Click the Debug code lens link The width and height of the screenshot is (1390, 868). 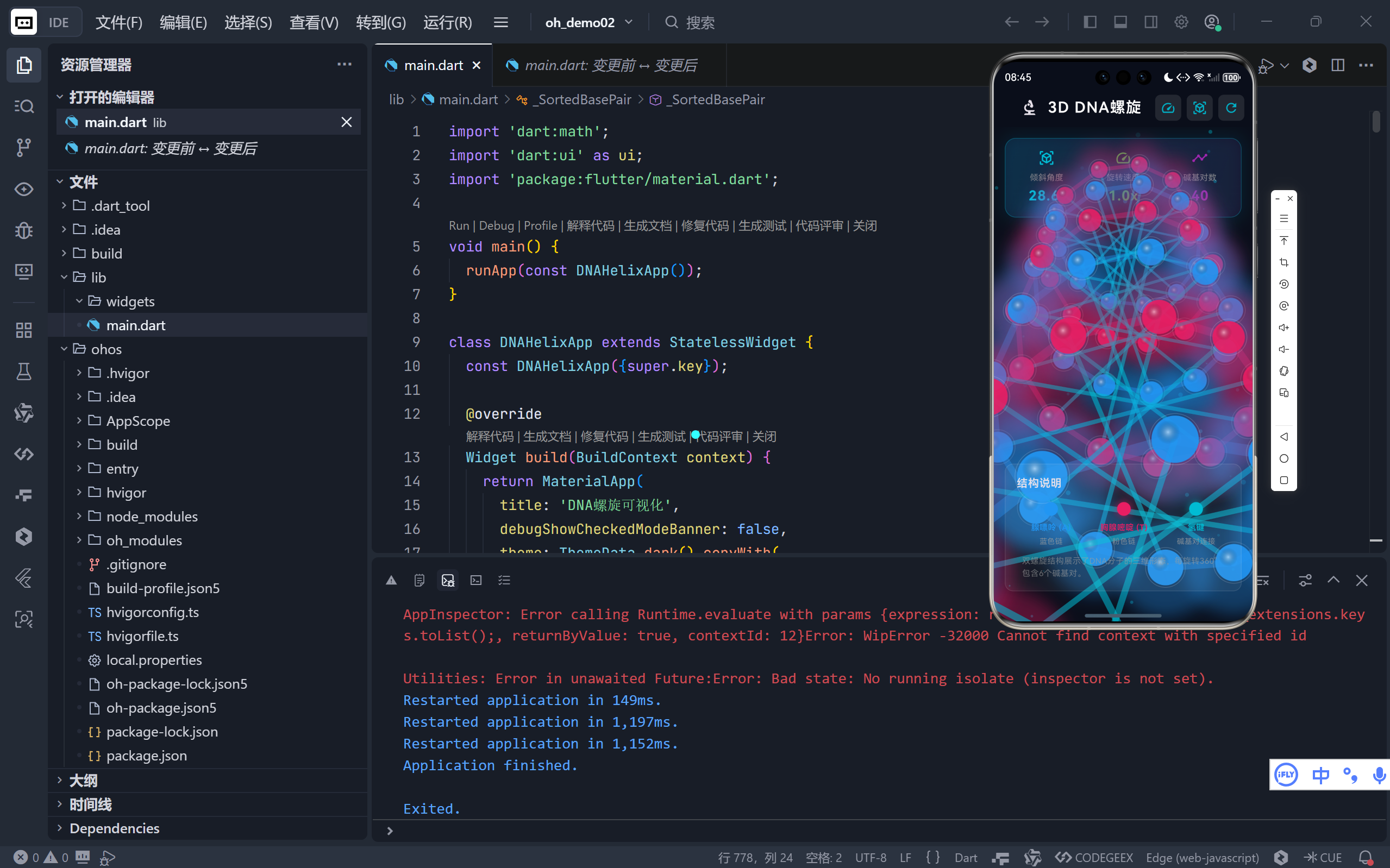click(x=496, y=225)
